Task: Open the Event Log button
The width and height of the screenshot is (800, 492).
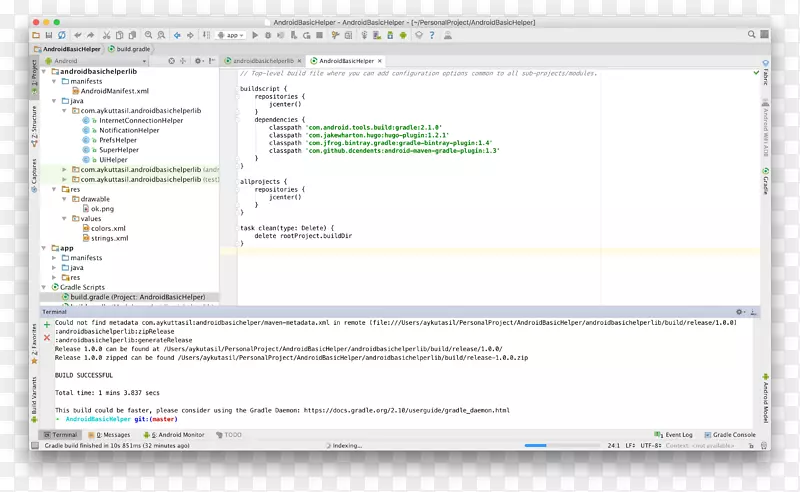Action: [675, 435]
